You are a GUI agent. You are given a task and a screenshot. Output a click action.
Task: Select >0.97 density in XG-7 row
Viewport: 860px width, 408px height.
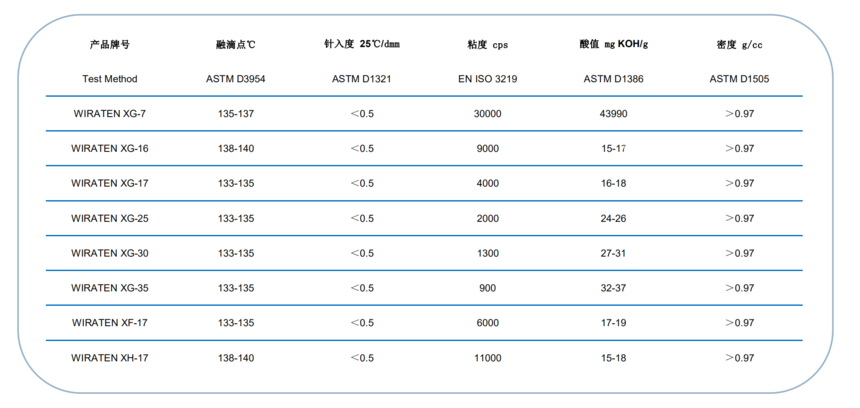pos(740,114)
